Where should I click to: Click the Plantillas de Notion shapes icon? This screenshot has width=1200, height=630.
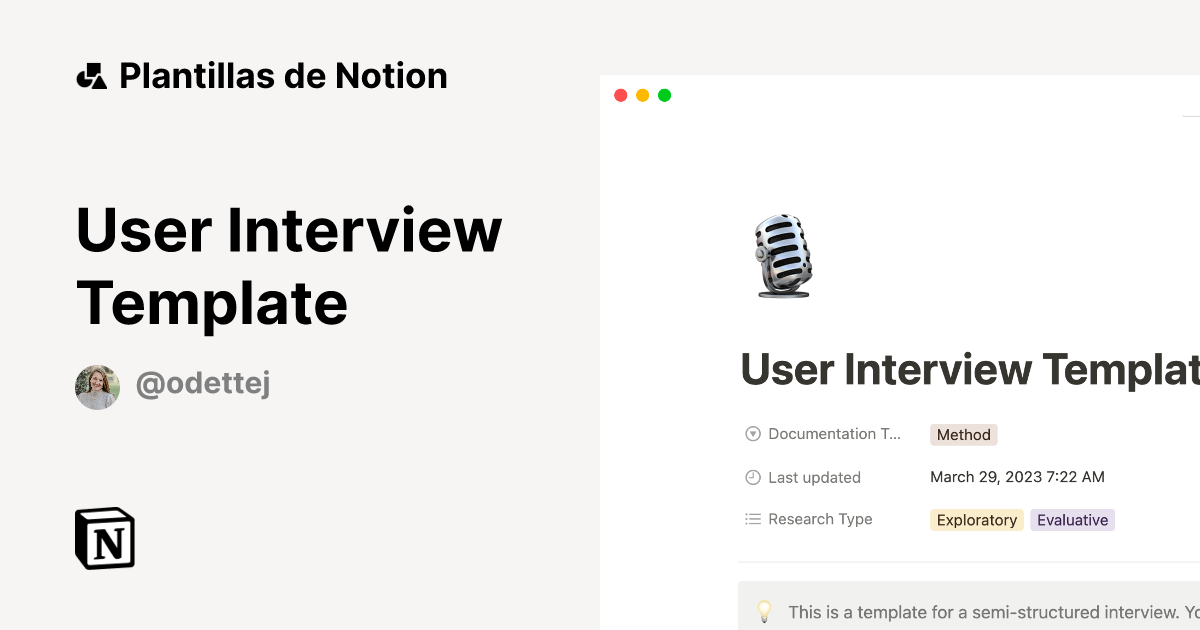(x=91, y=76)
